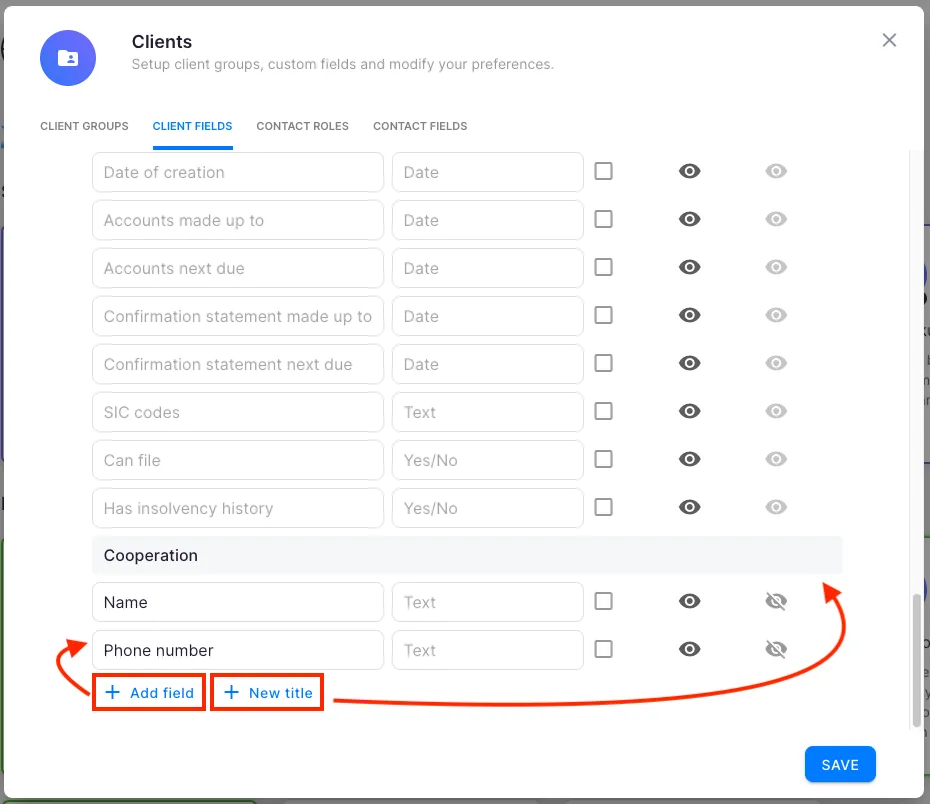
Task: Close the Clients settings dialog
Action: (889, 41)
